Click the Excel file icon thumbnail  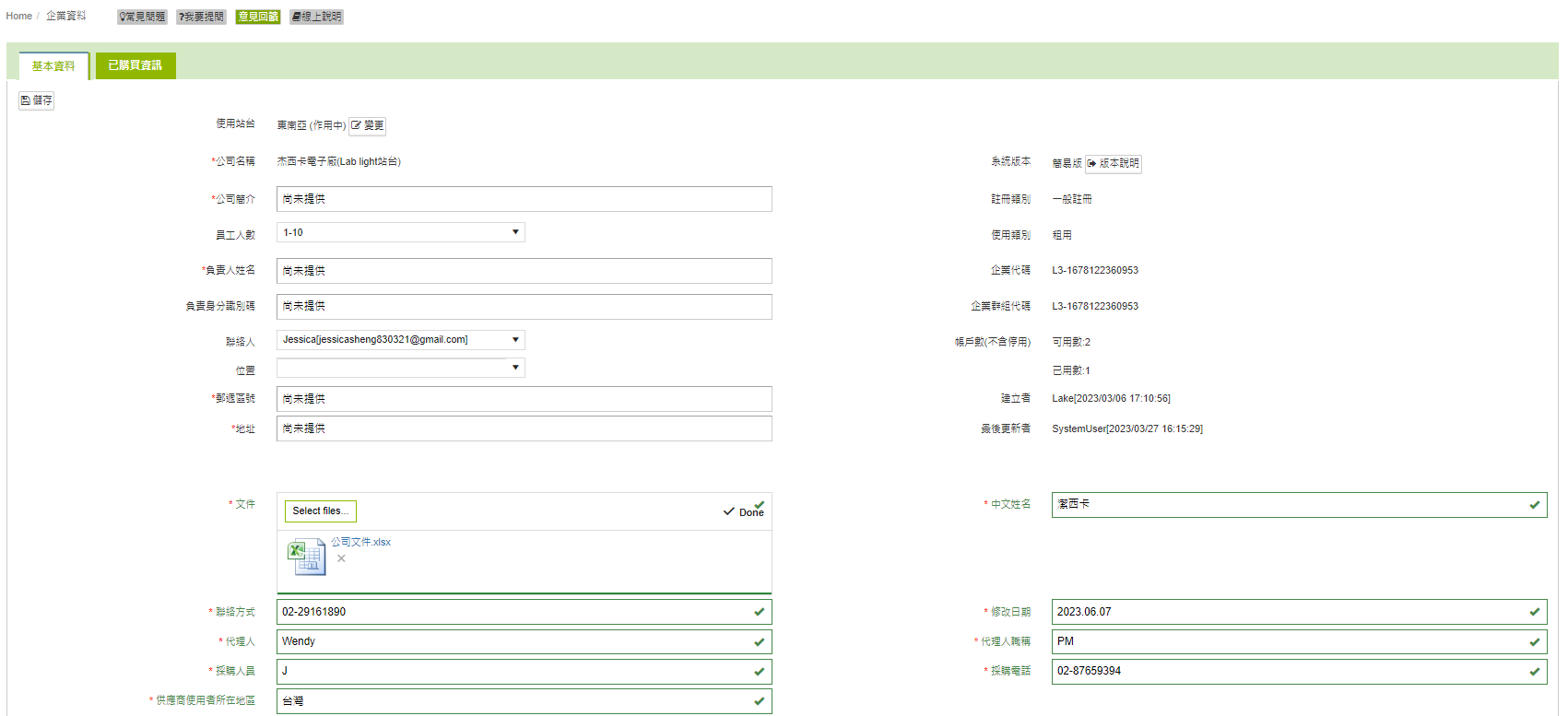(306, 558)
